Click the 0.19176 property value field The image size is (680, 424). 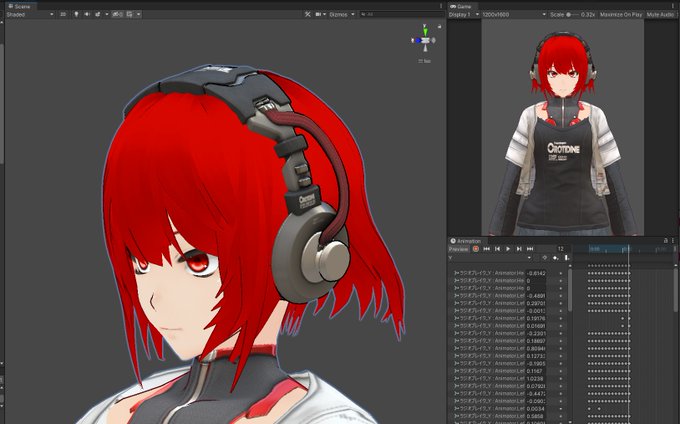[536, 318]
